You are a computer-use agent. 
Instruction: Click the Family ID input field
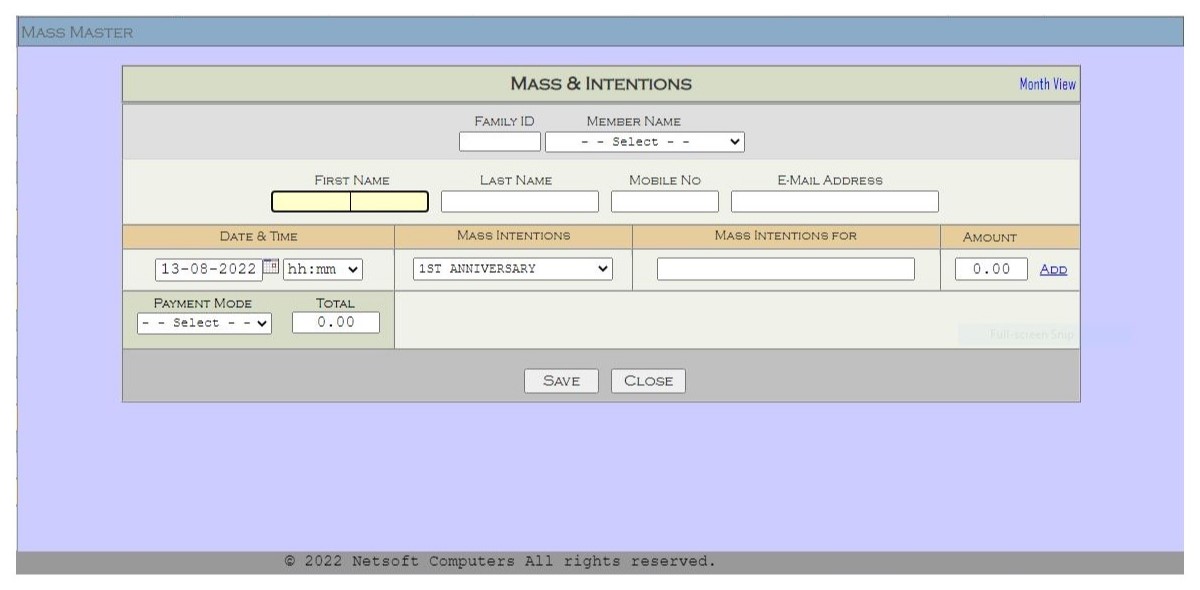point(499,142)
